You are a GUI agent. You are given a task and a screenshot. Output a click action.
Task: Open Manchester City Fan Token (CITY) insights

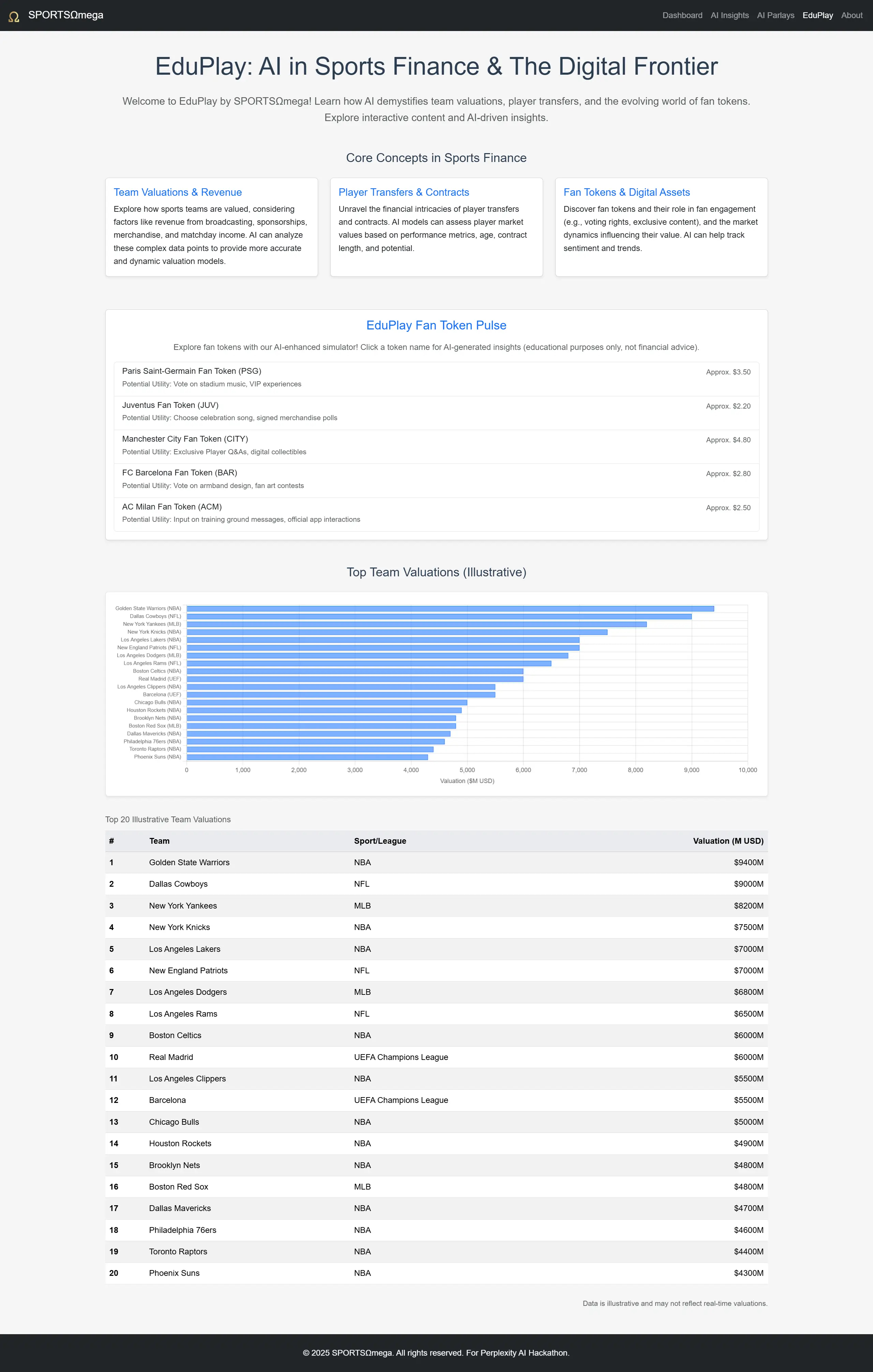click(x=184, y=439)
